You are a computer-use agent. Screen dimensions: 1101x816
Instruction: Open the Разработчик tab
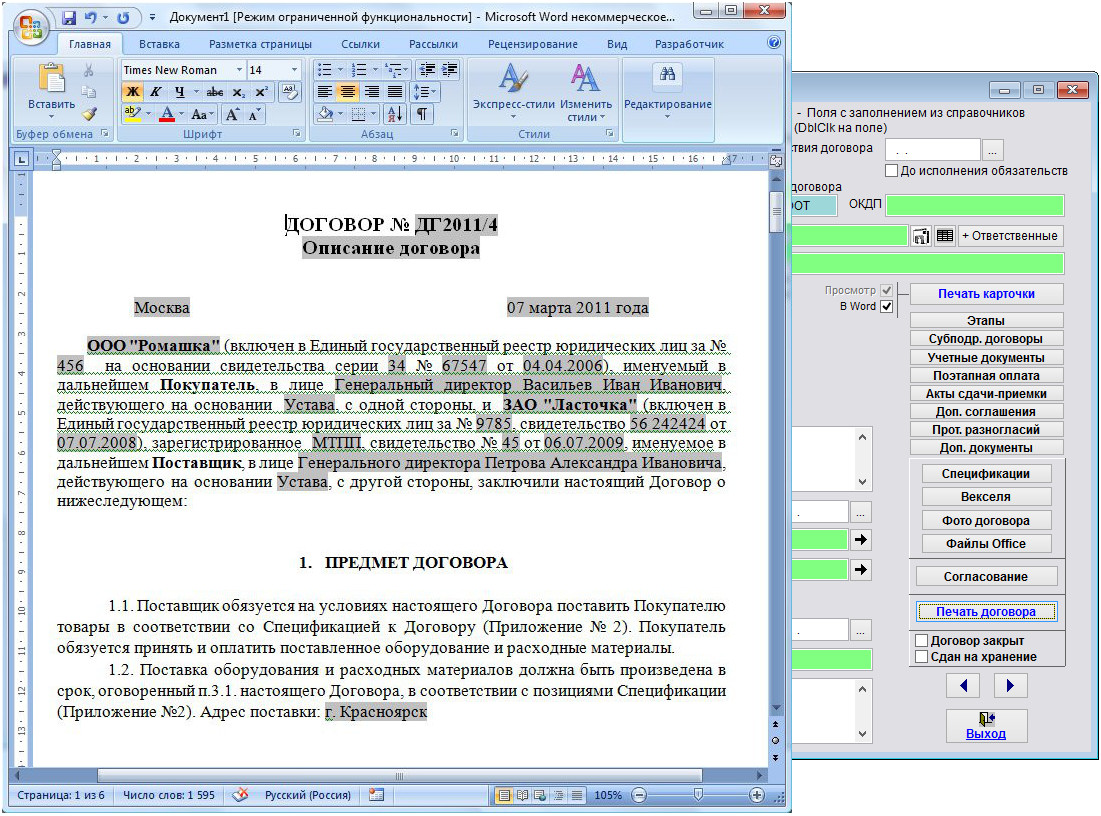690,44
